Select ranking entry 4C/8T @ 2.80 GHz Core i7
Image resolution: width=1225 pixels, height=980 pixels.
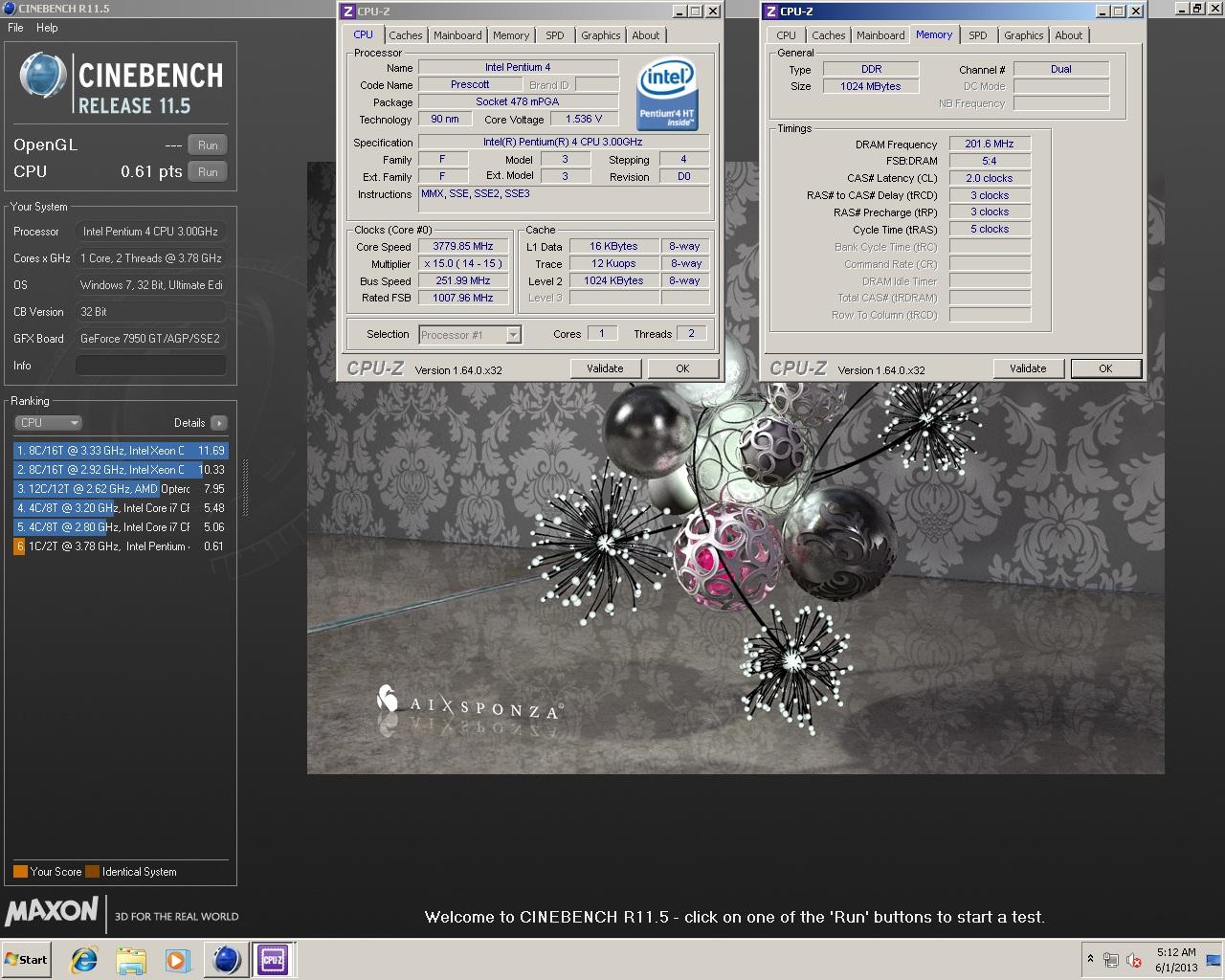pos(121,527)
